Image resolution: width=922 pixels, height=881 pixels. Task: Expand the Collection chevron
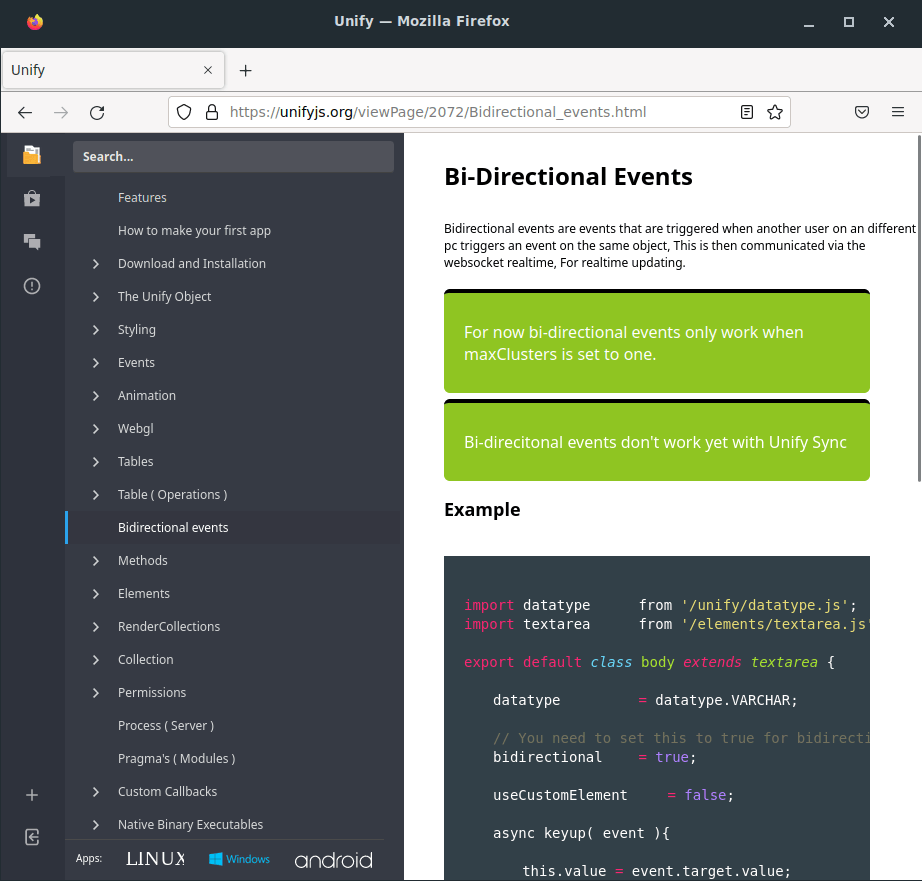click(x=96, y=660)
